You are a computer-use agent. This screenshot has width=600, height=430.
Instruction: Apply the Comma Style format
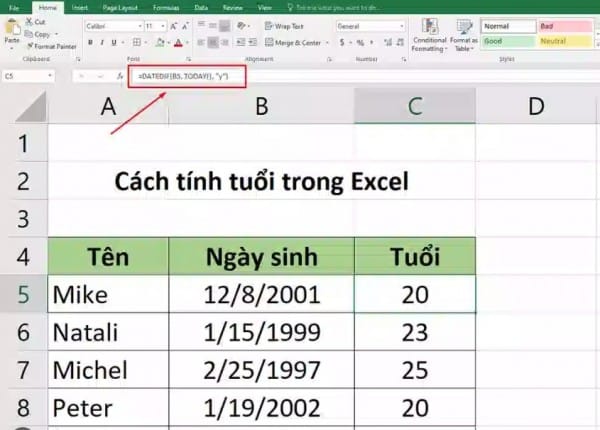point(372,42)
